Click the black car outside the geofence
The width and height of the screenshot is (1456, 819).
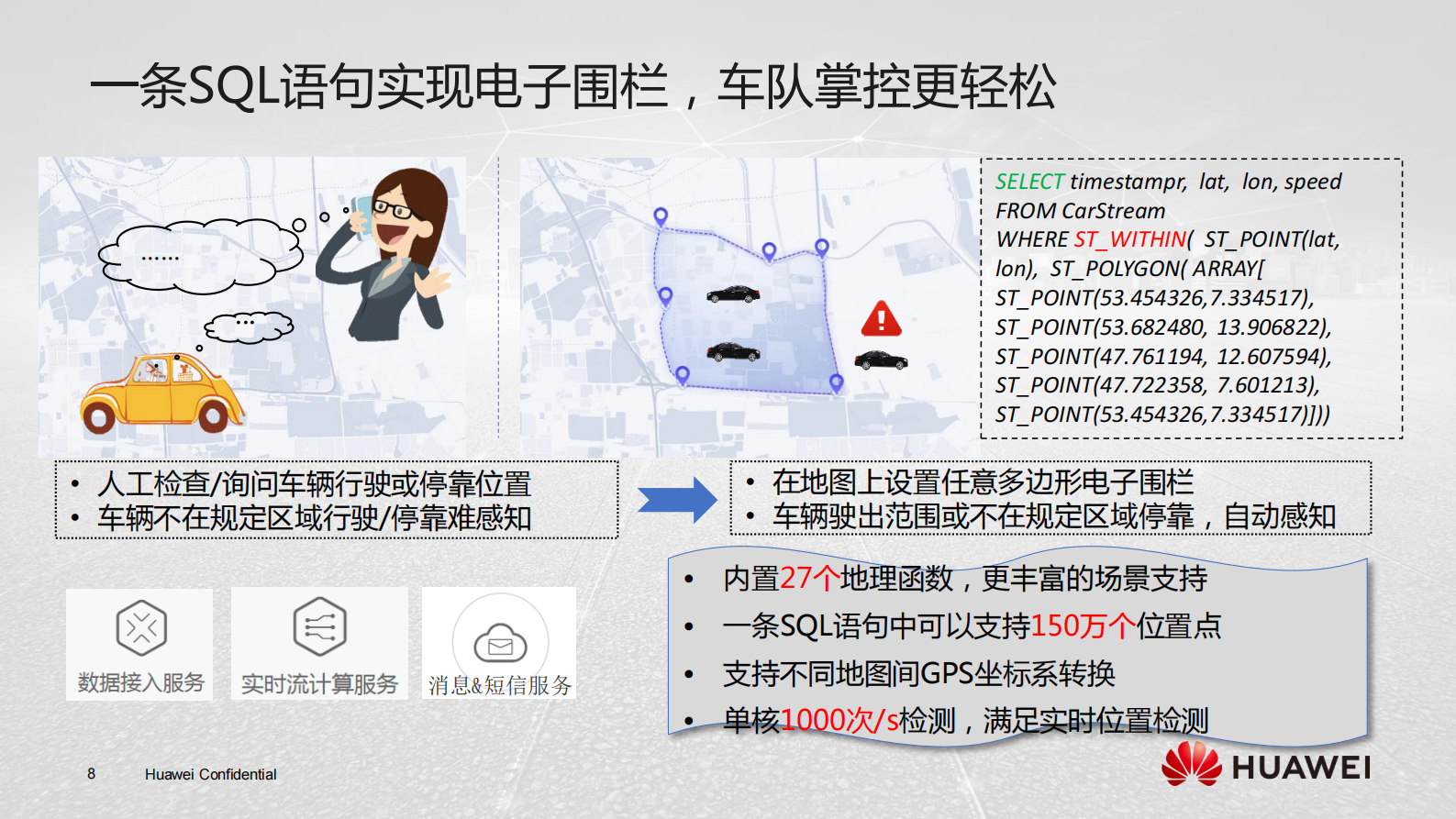(881, 360)
